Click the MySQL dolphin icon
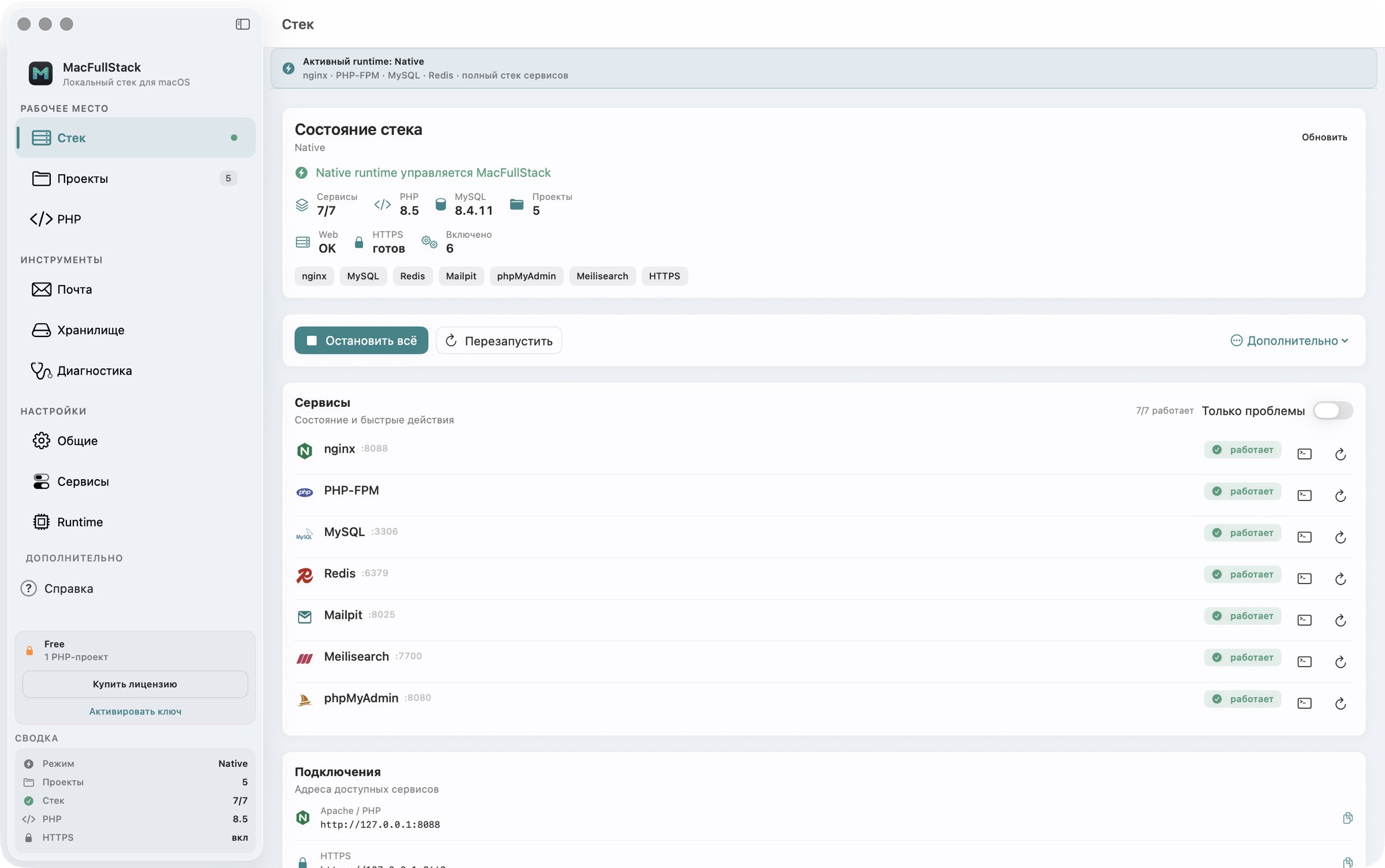Screen dimensions: 1385x868 click(304, 535)
